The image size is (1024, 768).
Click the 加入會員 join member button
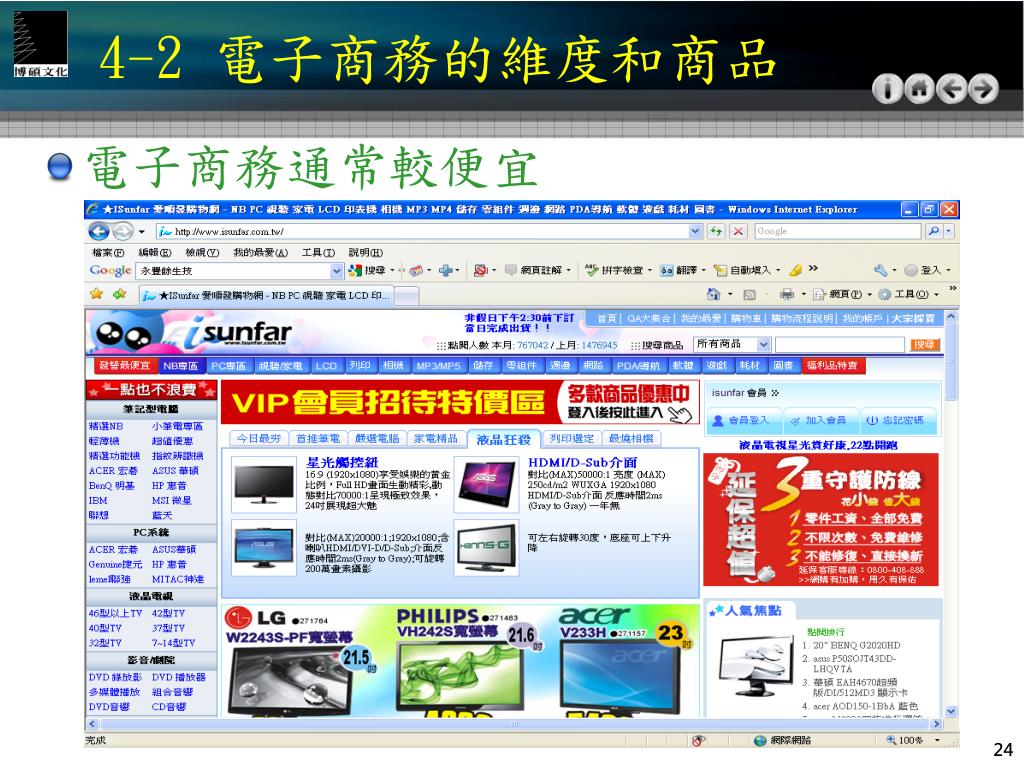point(820,420)
